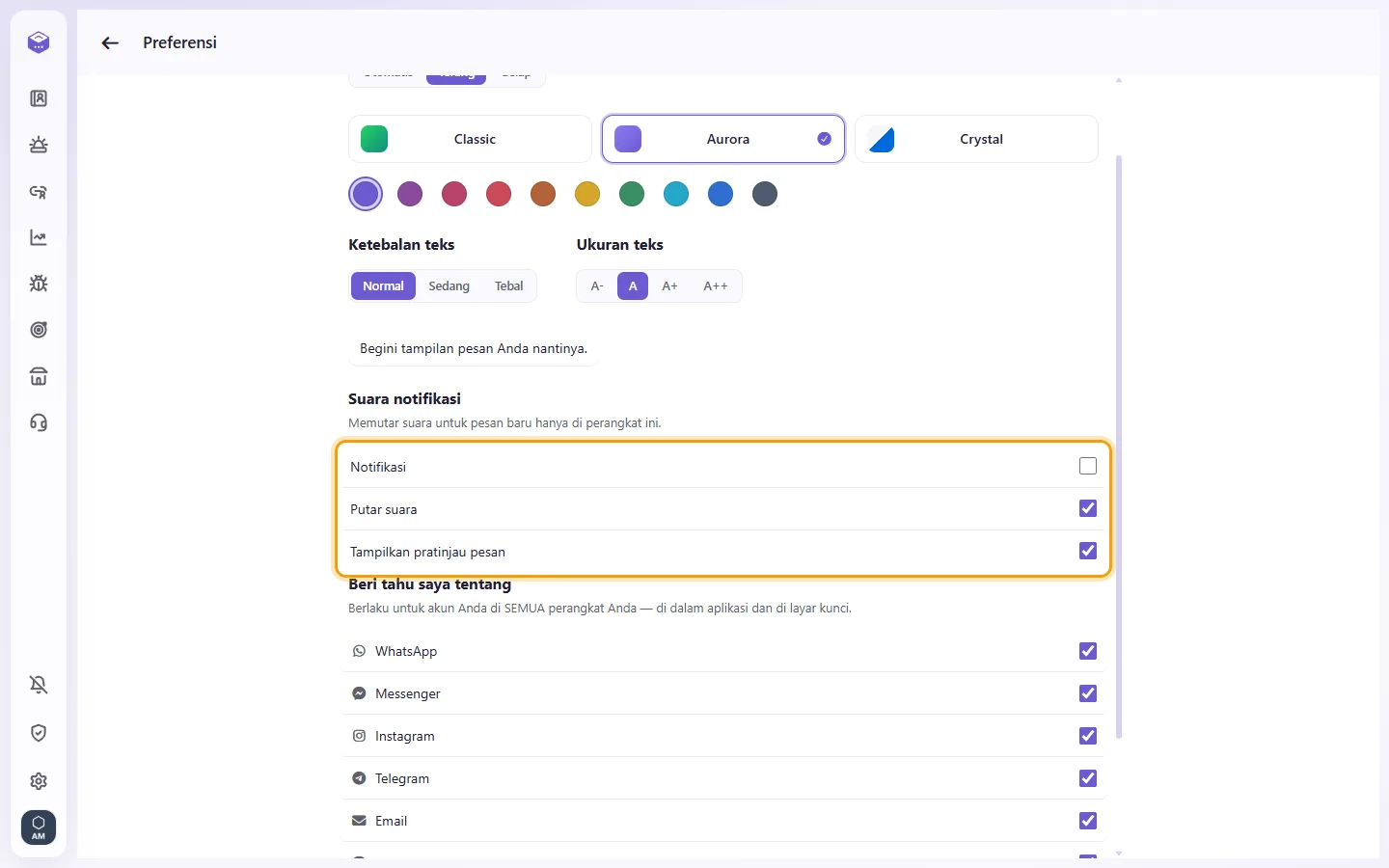Viewport: 1389px width, 868px height.
Task: Choose the A++ text size
Action: tap(716, 286)
